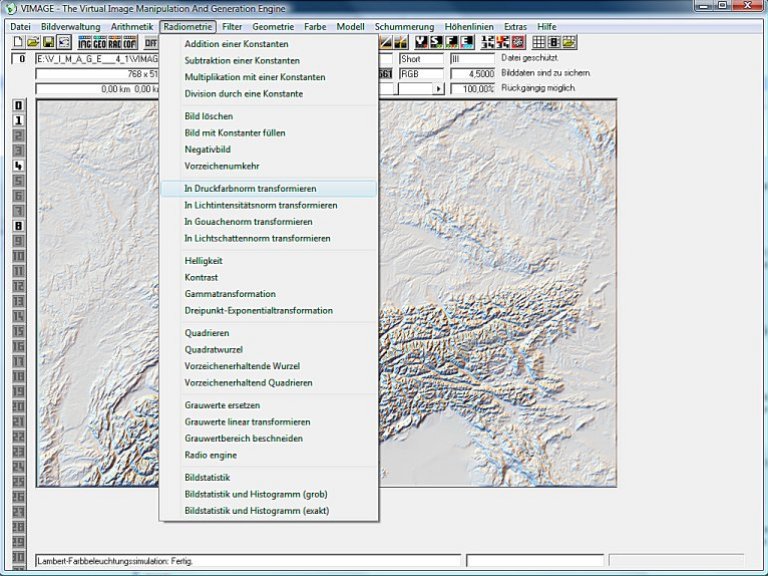Click 'Bildstatistik und Histogramm (exakt)'

256,510
